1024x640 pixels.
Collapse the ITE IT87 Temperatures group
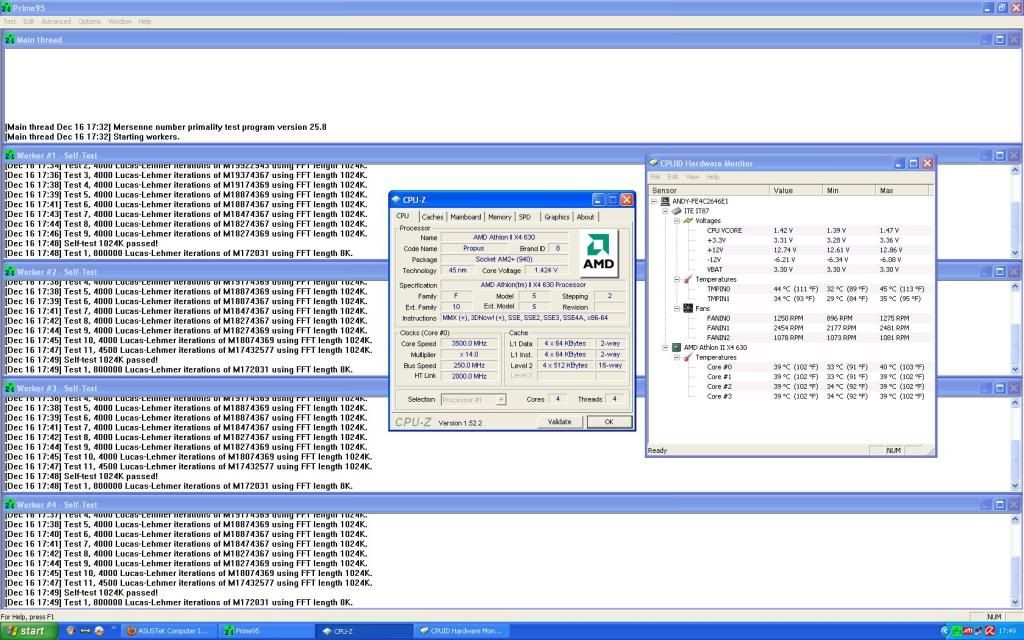(677, 279)
